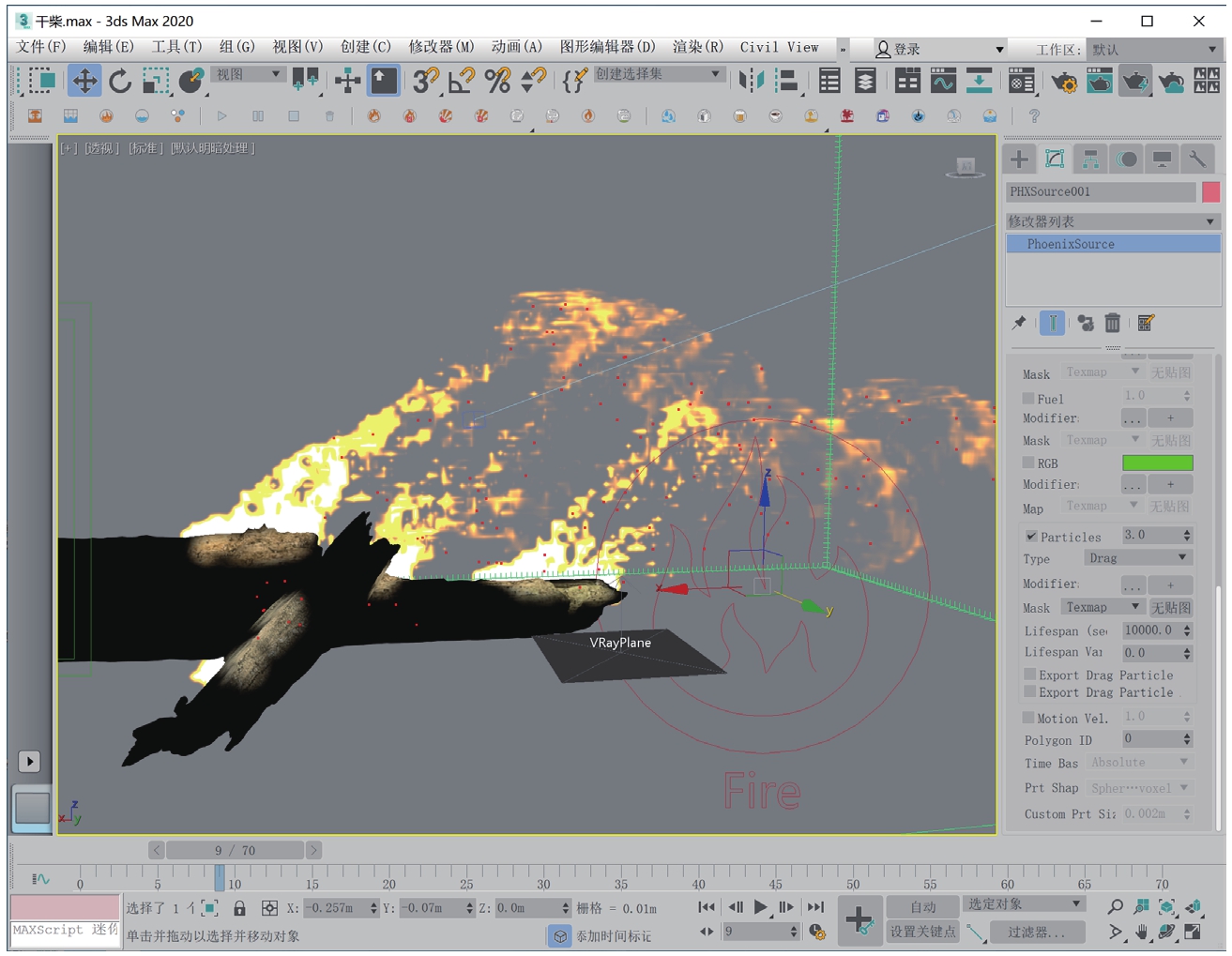The width and height of the screenshot is (1232, 956).
Task: Open the Create tab in command panel
Action: coord(1019,159)
